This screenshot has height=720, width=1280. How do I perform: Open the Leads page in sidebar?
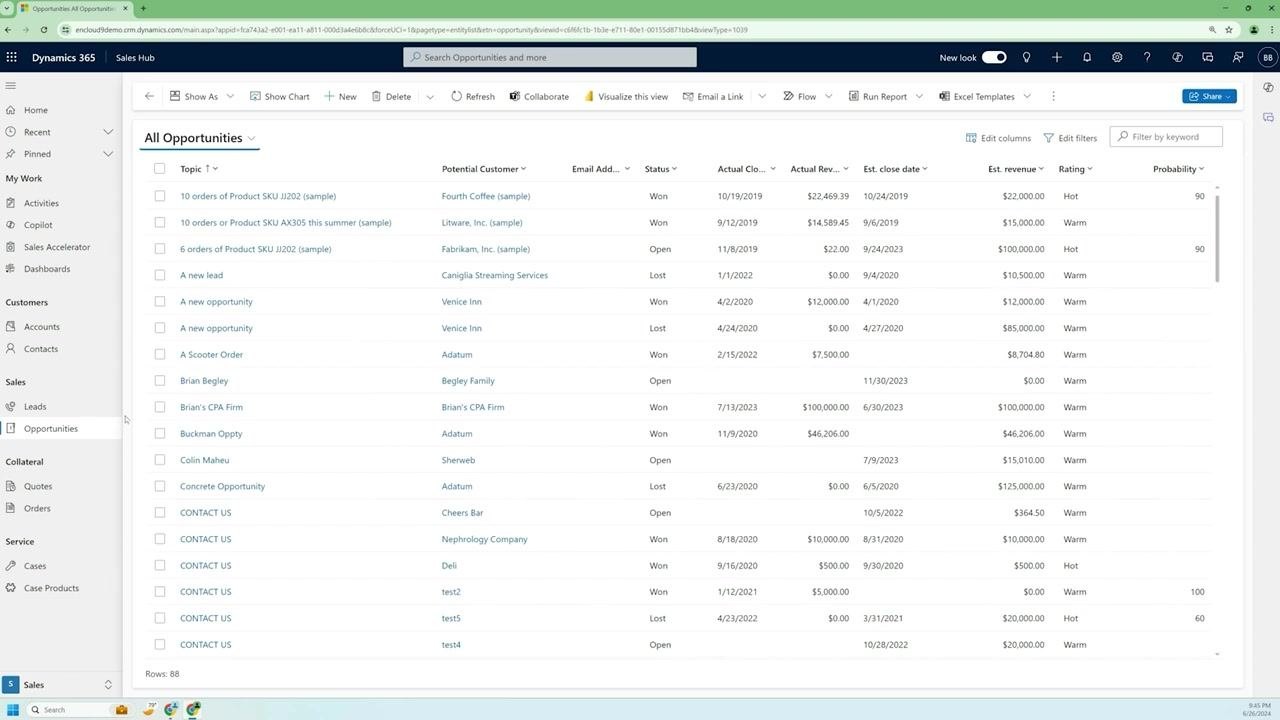pos(35,407)
